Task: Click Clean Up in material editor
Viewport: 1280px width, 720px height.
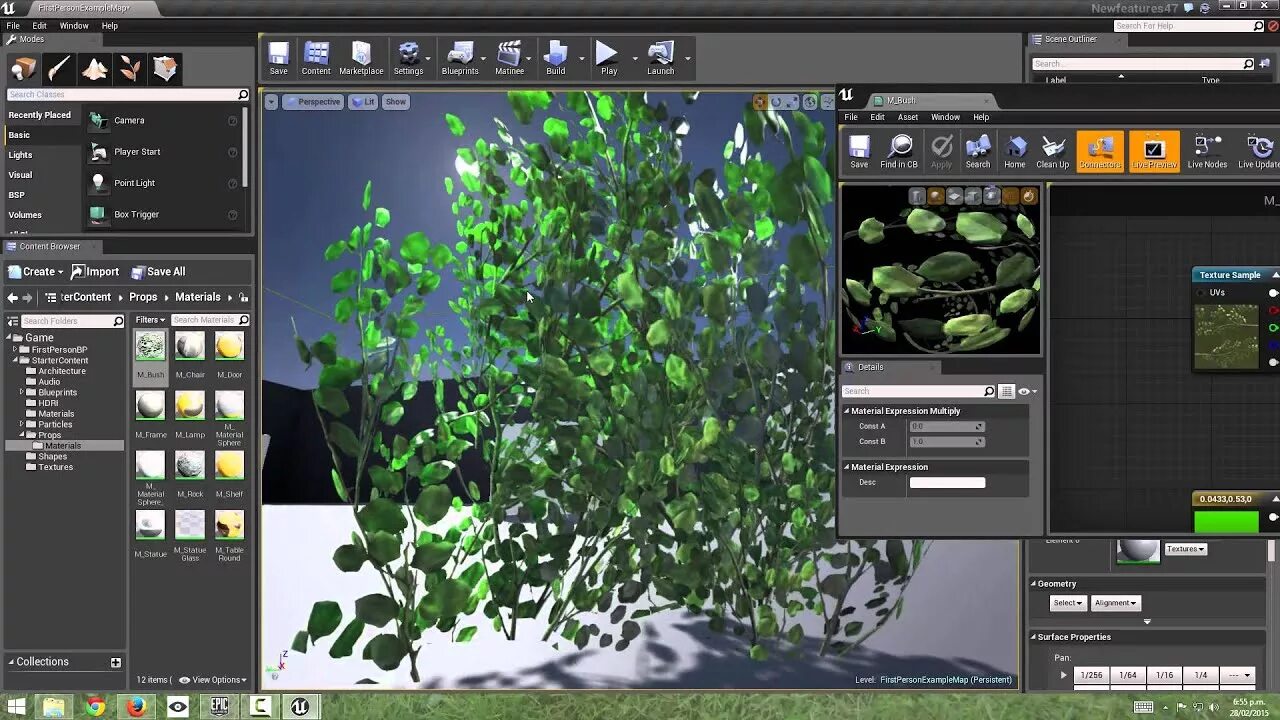Action: pos(1052,152)
